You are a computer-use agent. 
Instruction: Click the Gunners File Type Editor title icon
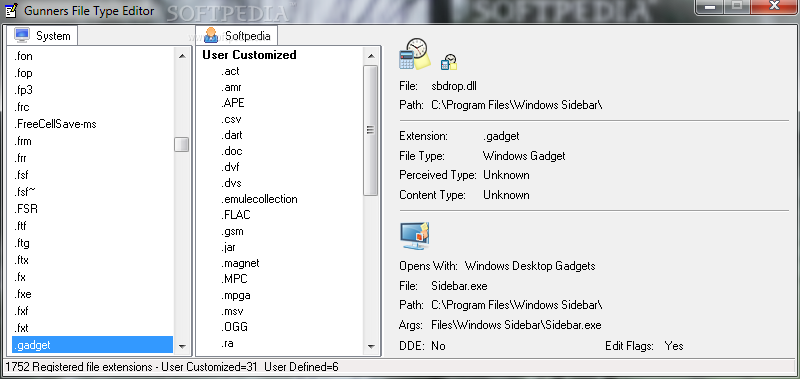[11, 10]
